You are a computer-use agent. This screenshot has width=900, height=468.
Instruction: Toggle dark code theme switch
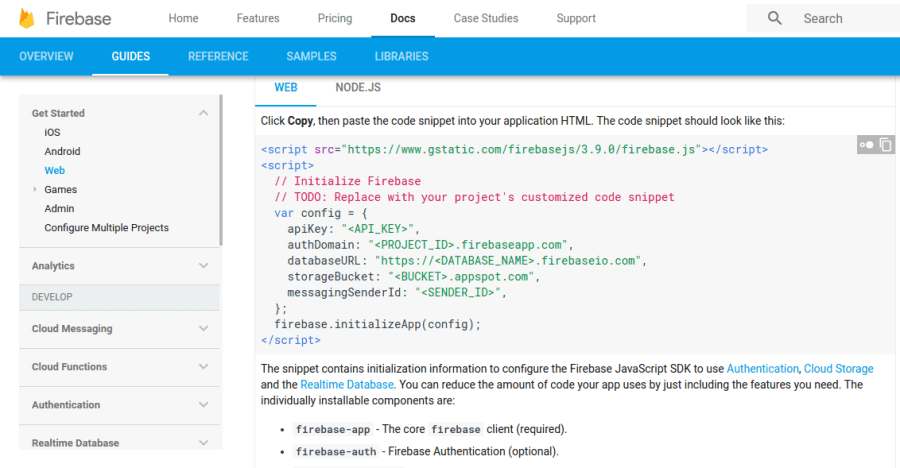point(866,145)
